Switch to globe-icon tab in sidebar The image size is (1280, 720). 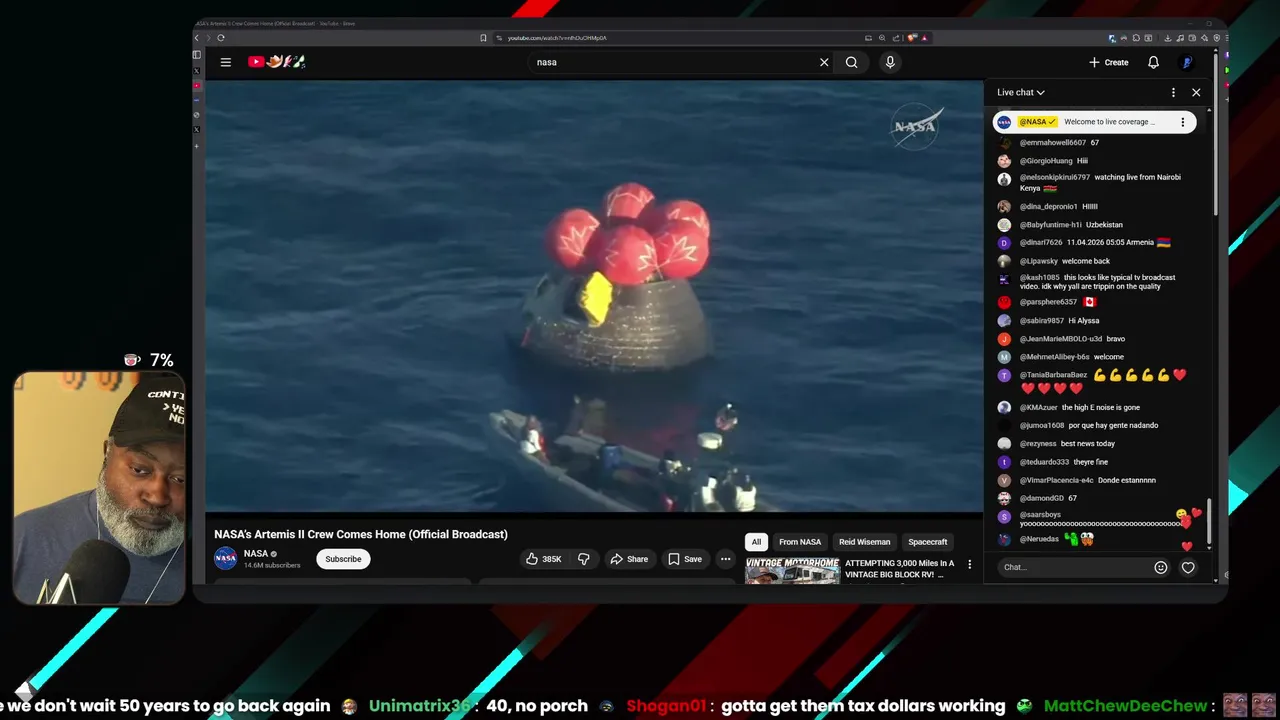(197, 115)
